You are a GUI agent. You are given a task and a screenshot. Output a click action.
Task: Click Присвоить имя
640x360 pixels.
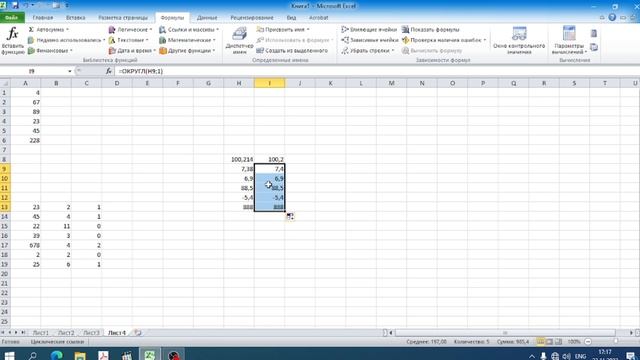coord(282,29)
